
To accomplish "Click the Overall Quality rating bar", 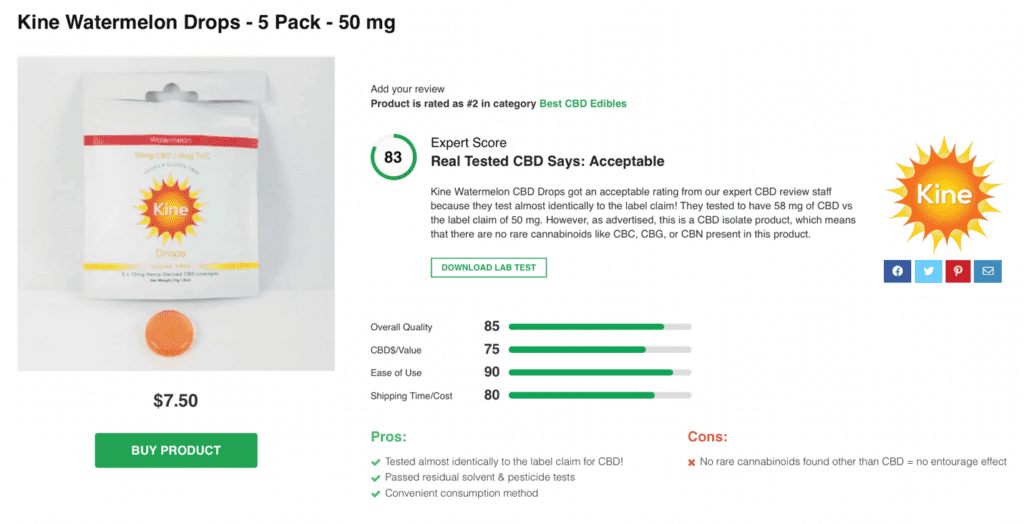I will pyautogui.click(x=599, y=327).
